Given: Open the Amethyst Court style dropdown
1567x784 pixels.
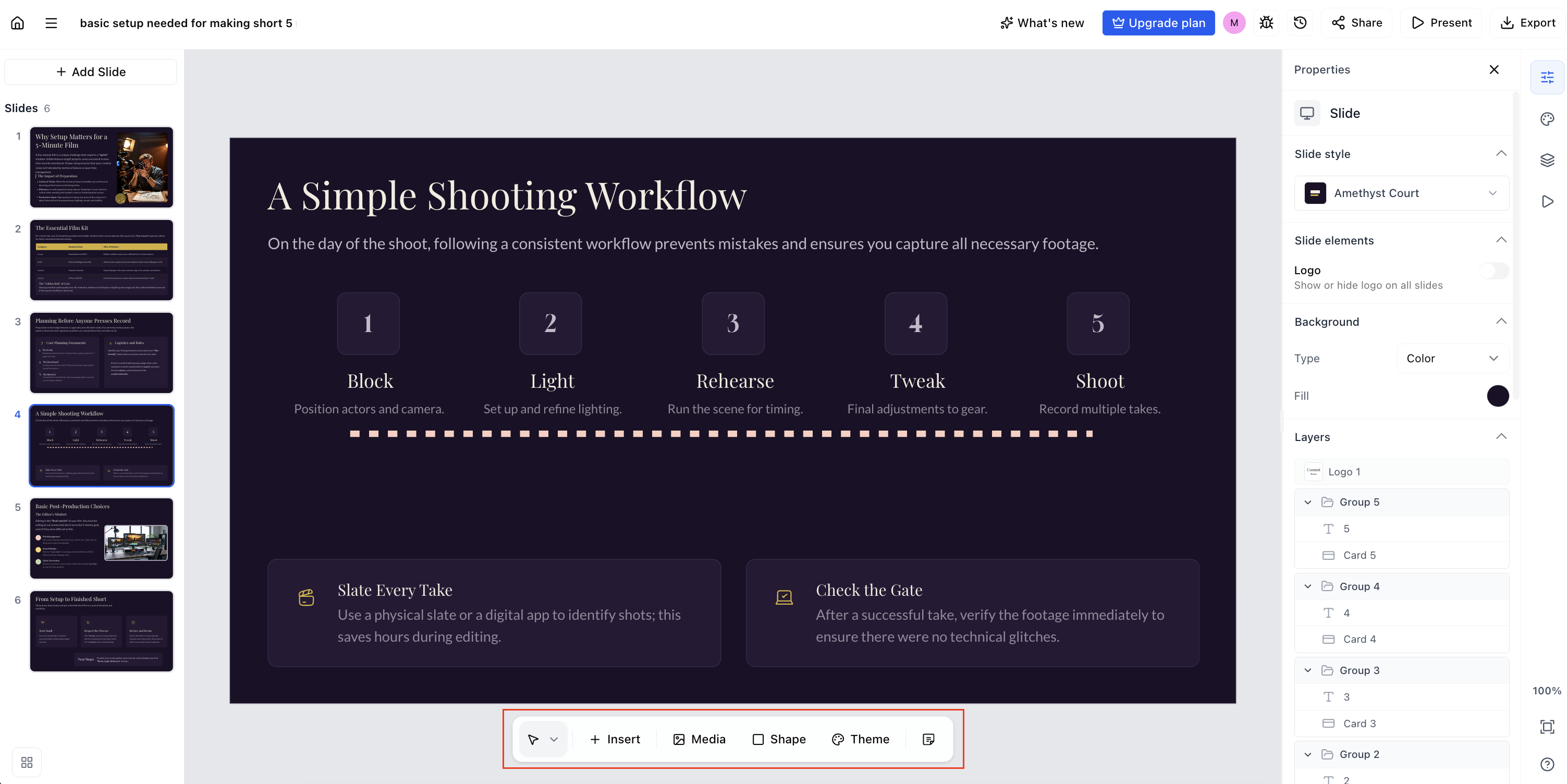Looking at the screenshot, I should [x=1402, y=193].
